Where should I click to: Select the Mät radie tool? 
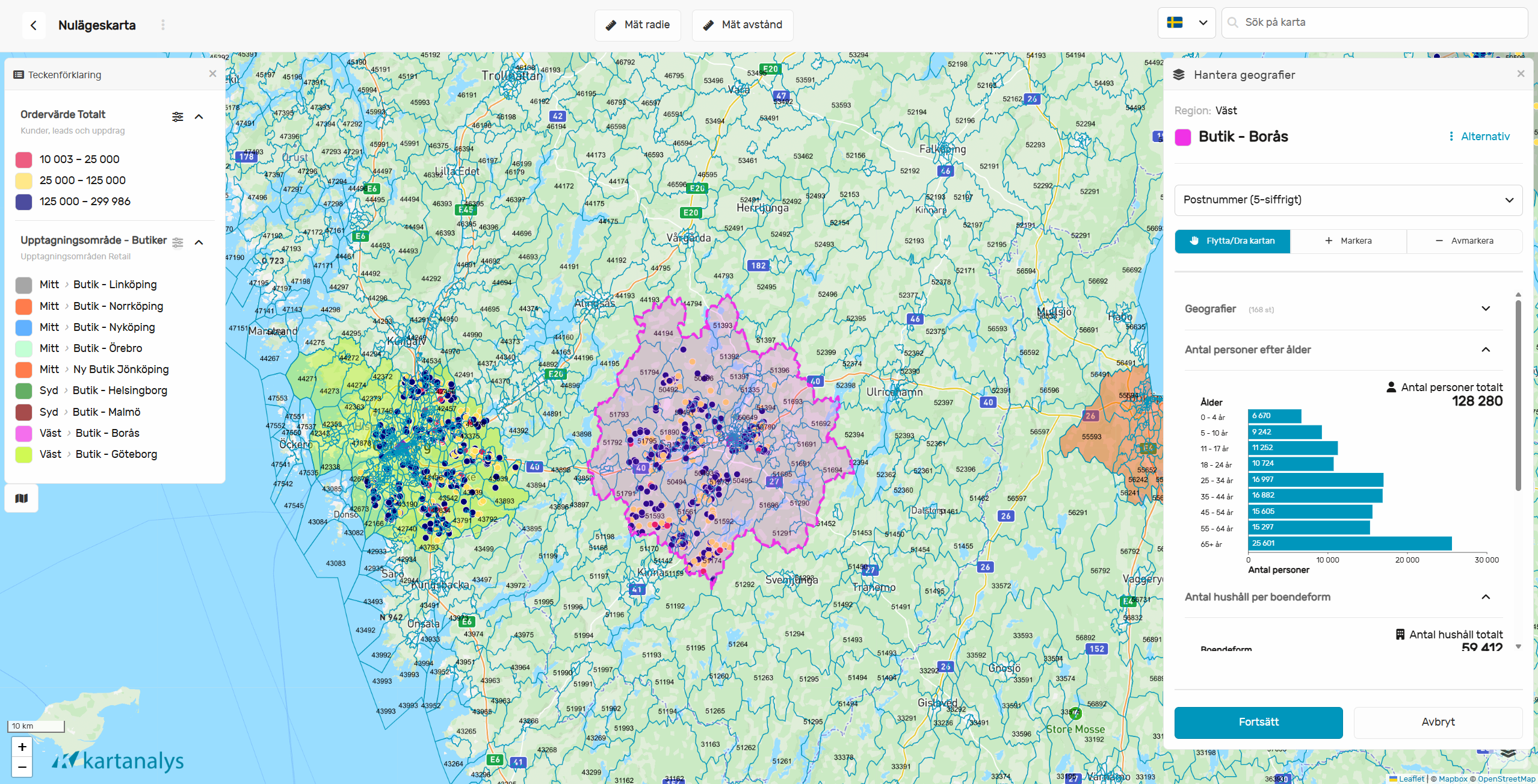pos(637,25)
